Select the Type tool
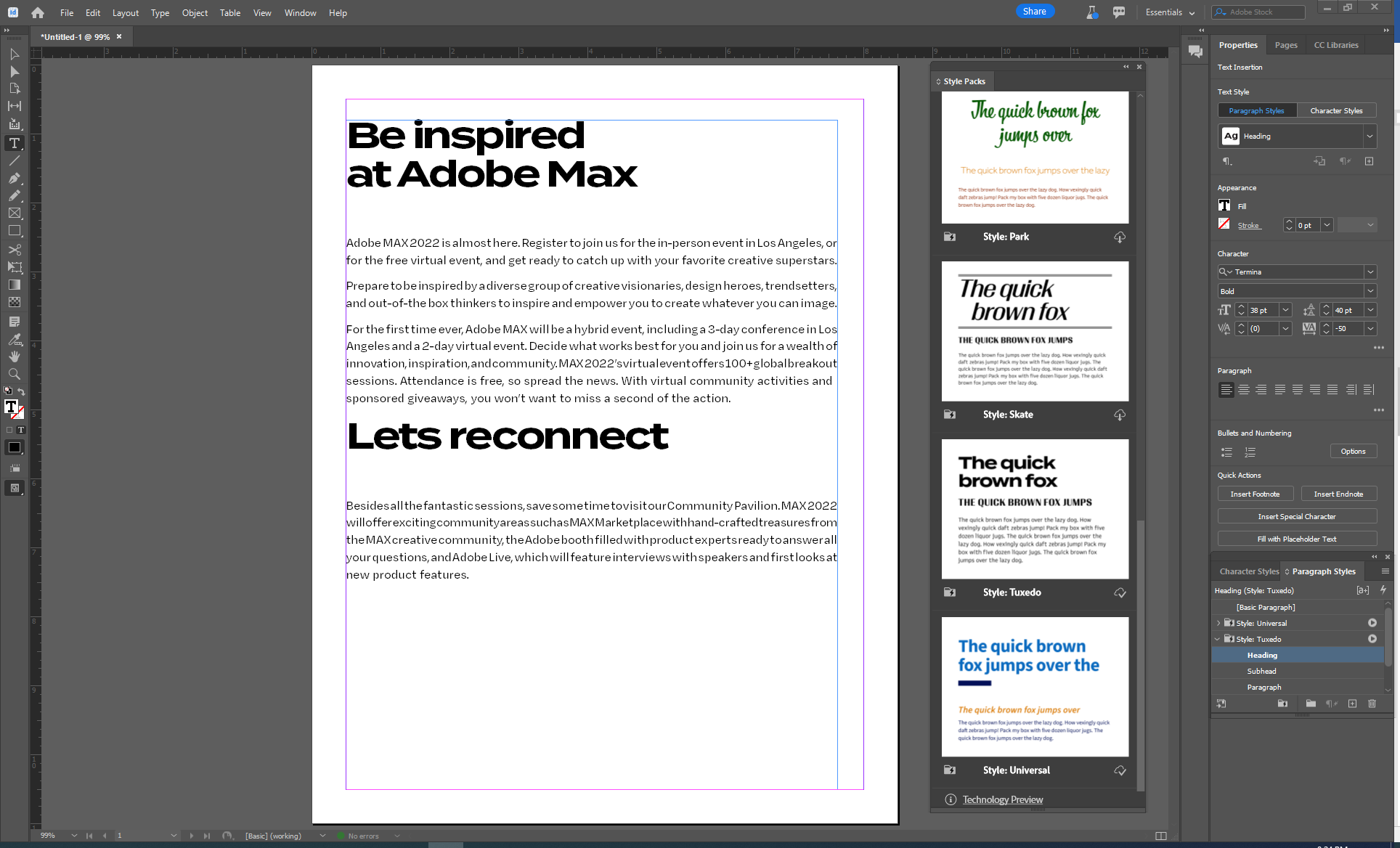The width and height of the screenshot is (1400, 848). [x=14, y=143]
